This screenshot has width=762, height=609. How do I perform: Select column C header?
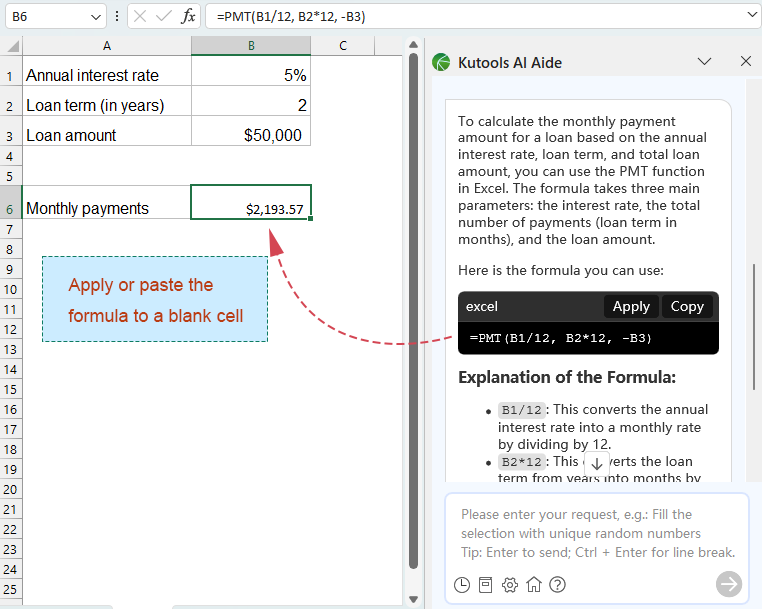click(343, 46)
